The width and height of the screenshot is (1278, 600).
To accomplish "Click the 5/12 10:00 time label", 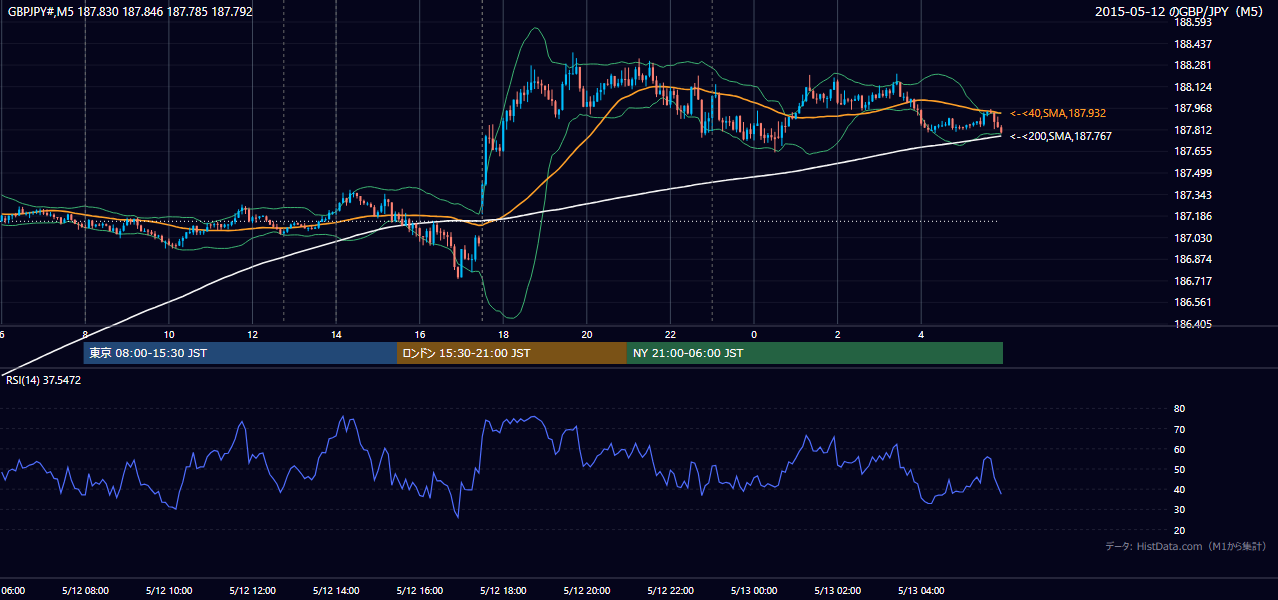I will 168,591.
